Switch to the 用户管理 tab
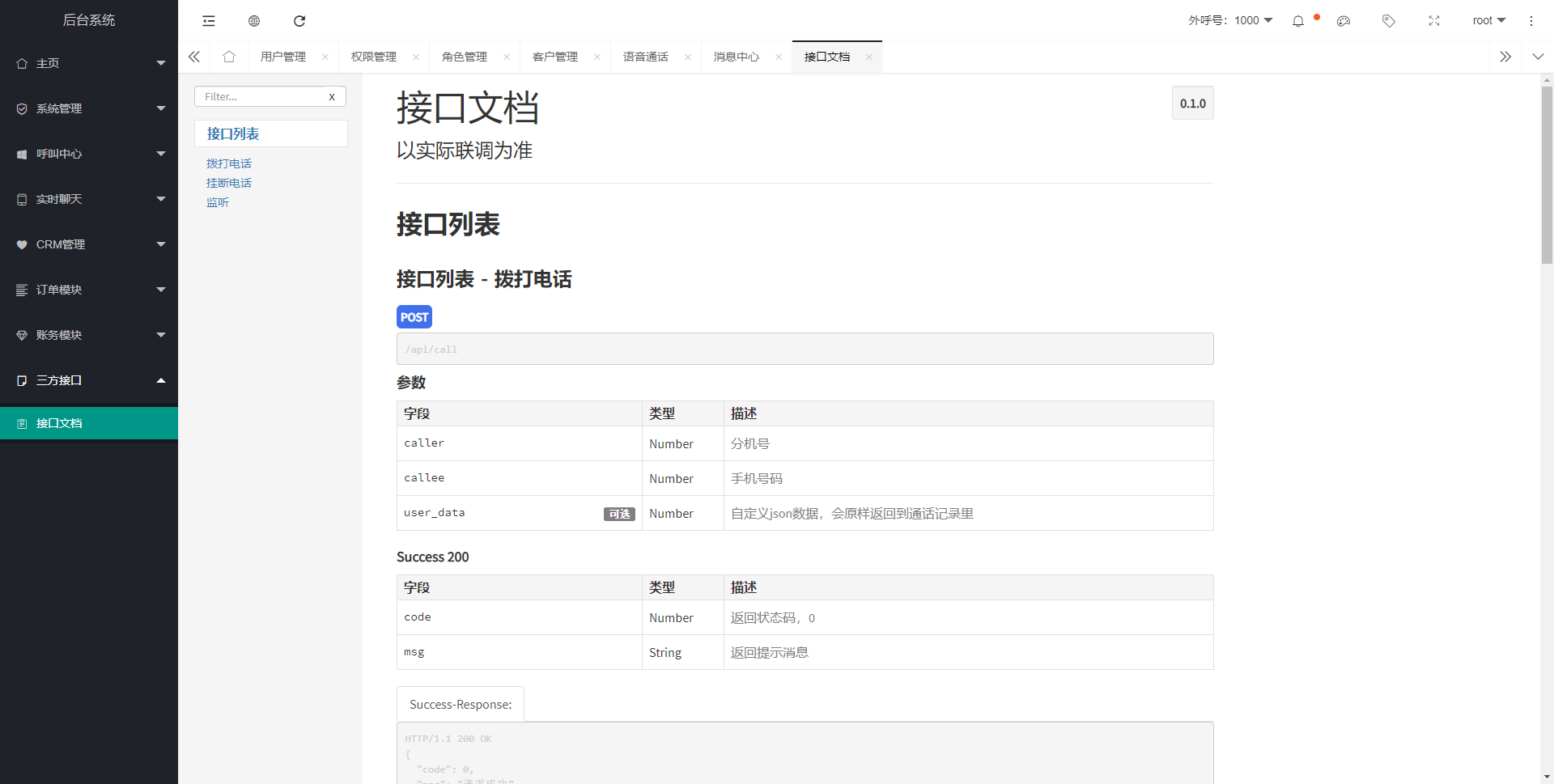 283,57
